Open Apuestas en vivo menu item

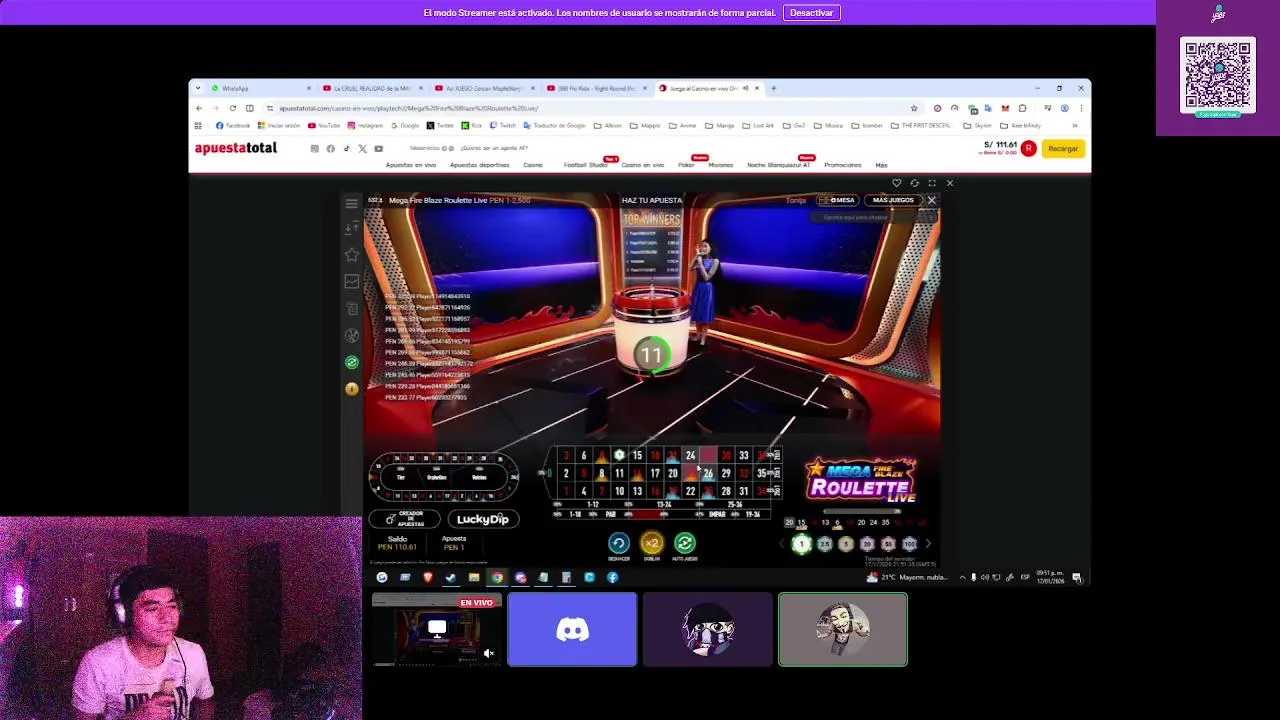pos(411,165)
